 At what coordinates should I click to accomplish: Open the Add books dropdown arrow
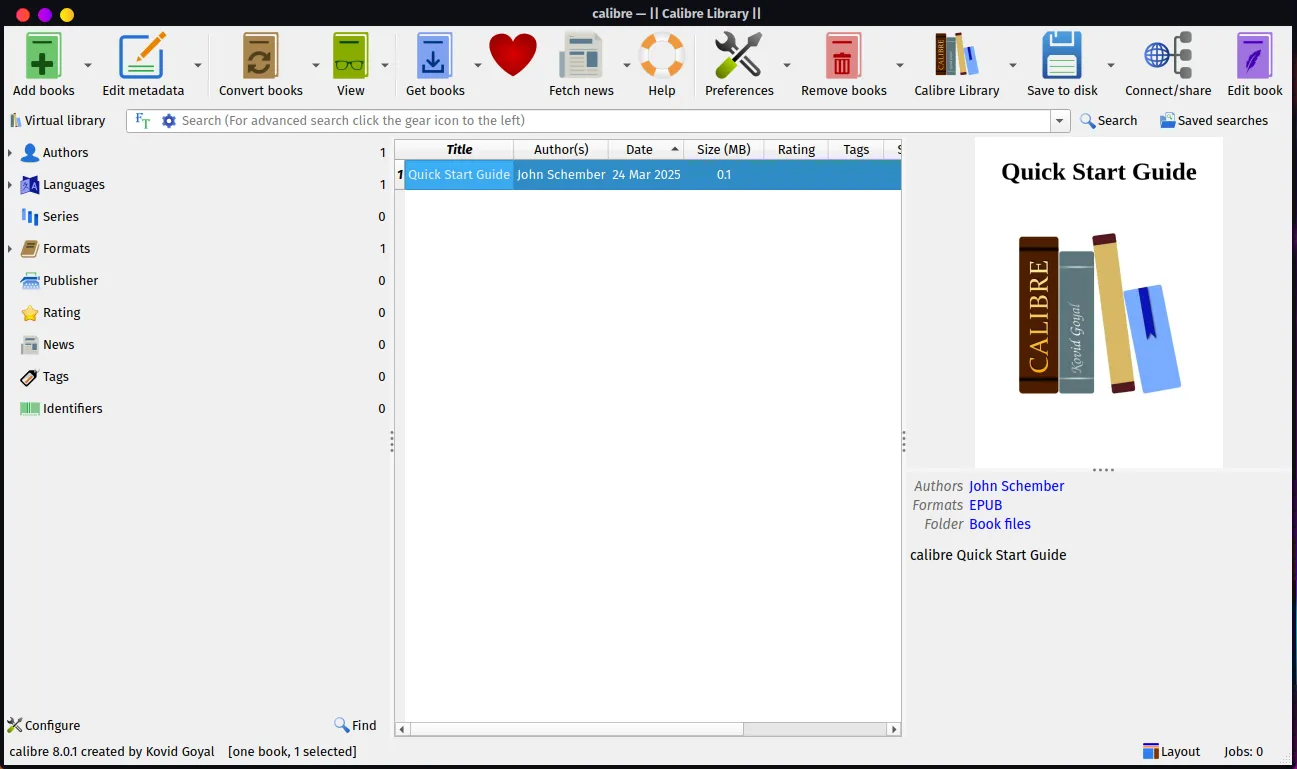[x=88, y=65]
